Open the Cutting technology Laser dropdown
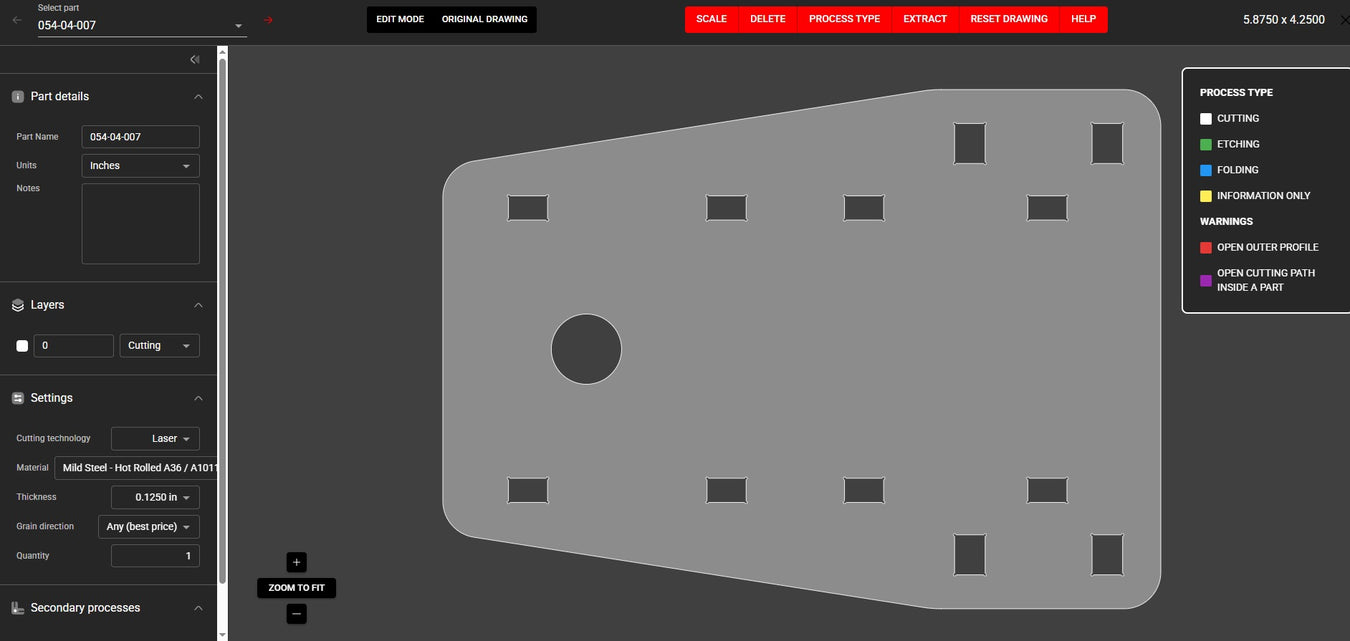The height and width of the screenshot is (641, 1350). tap(155, 439)
